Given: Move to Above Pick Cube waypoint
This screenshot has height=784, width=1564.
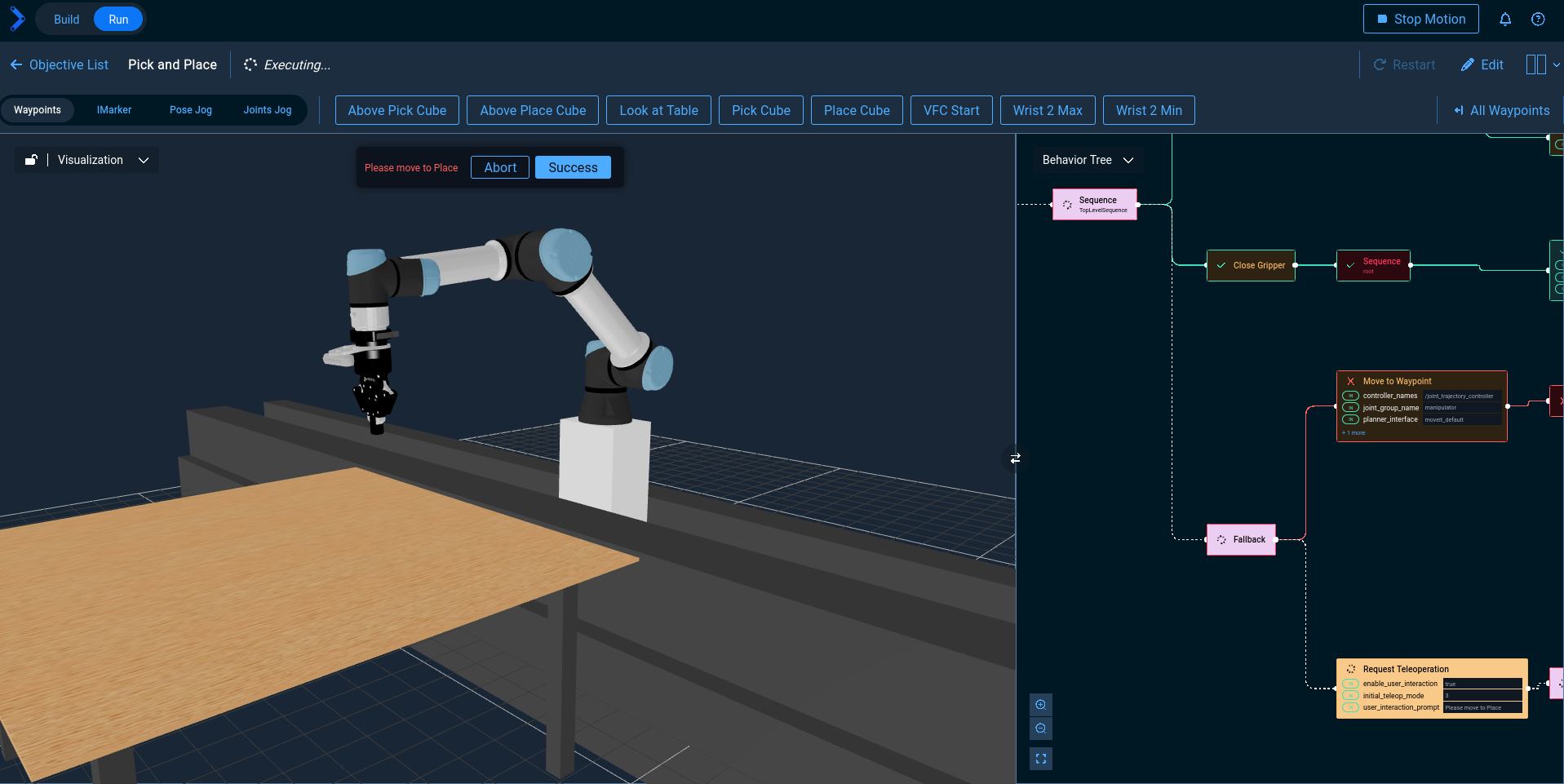Looking at the screenshot, I should pos(397,110).
